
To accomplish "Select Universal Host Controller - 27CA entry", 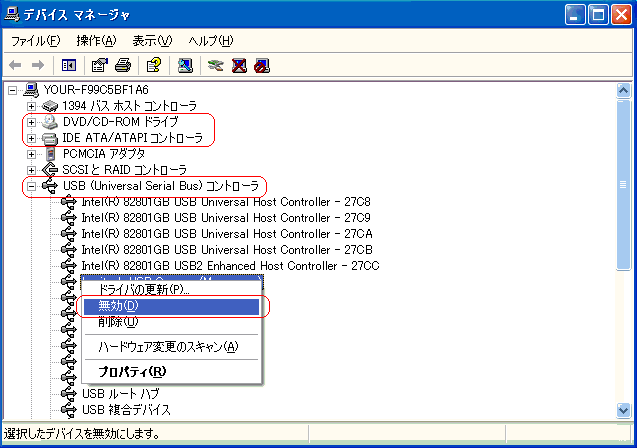I will (x=227, y=234).
